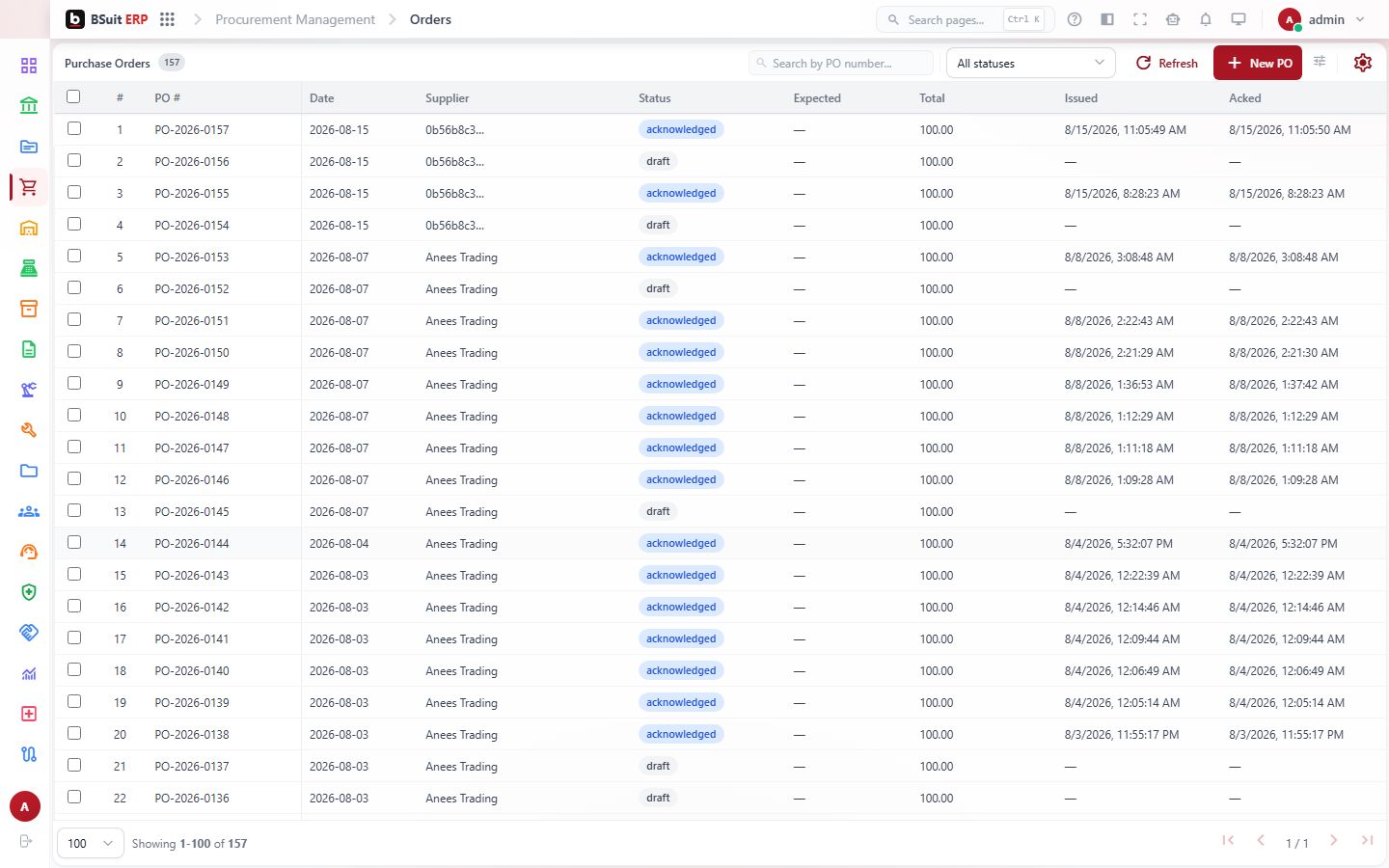Click the green document sidebar icon

(x=29, y=349)
